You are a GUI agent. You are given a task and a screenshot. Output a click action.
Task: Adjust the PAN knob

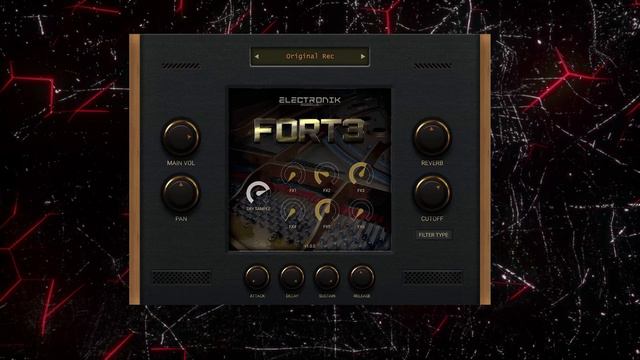(181, 193)
